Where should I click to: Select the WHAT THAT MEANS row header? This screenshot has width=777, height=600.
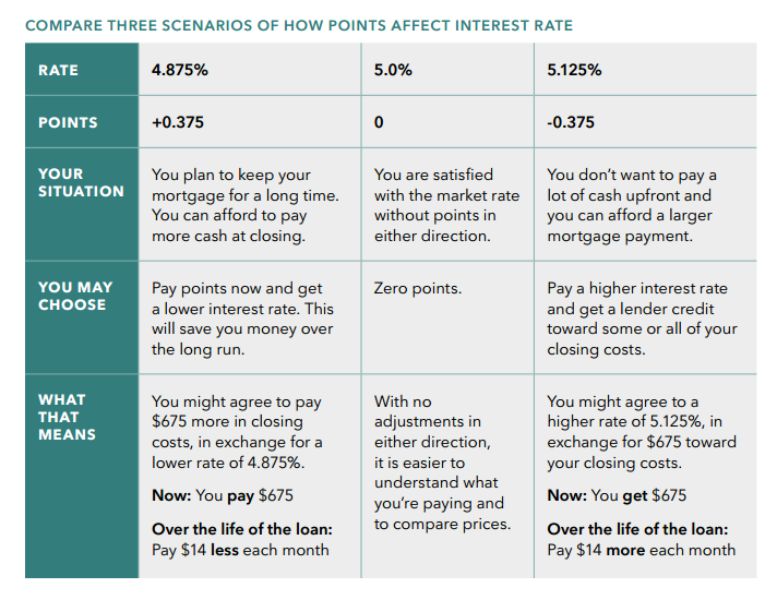(x=68, y=418)
